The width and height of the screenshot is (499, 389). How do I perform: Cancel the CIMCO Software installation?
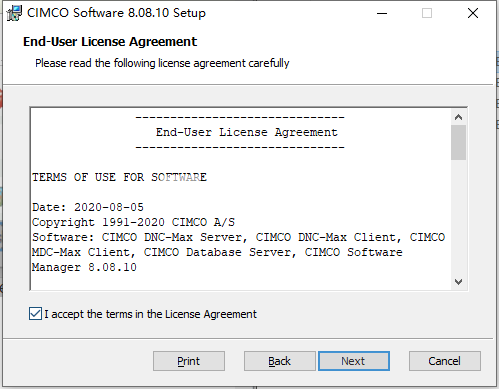[x=445, y=361]
